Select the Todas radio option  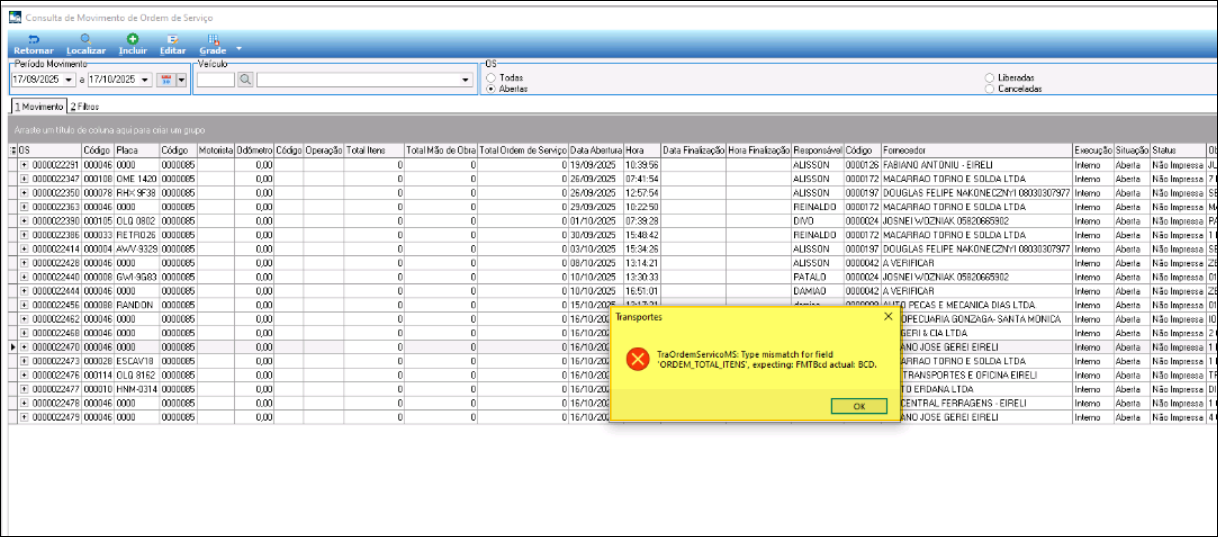(491, 77)
